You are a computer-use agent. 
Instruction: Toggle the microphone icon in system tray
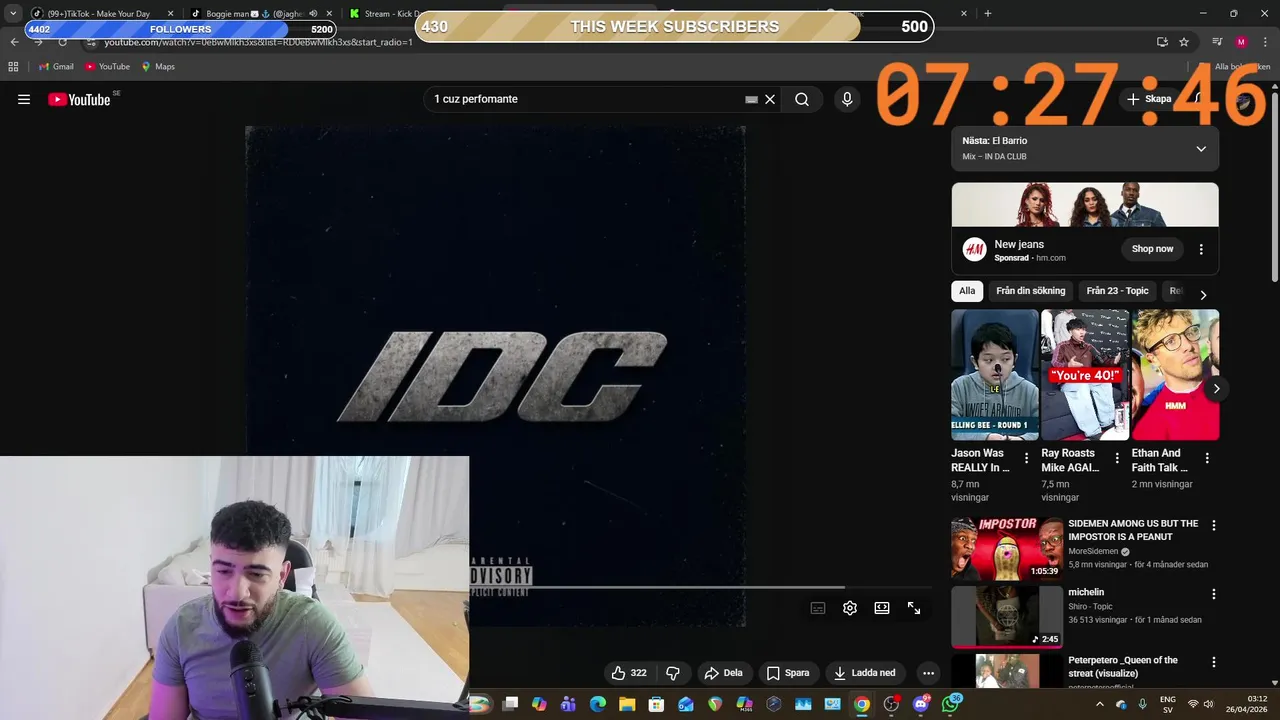[1142, 704]
